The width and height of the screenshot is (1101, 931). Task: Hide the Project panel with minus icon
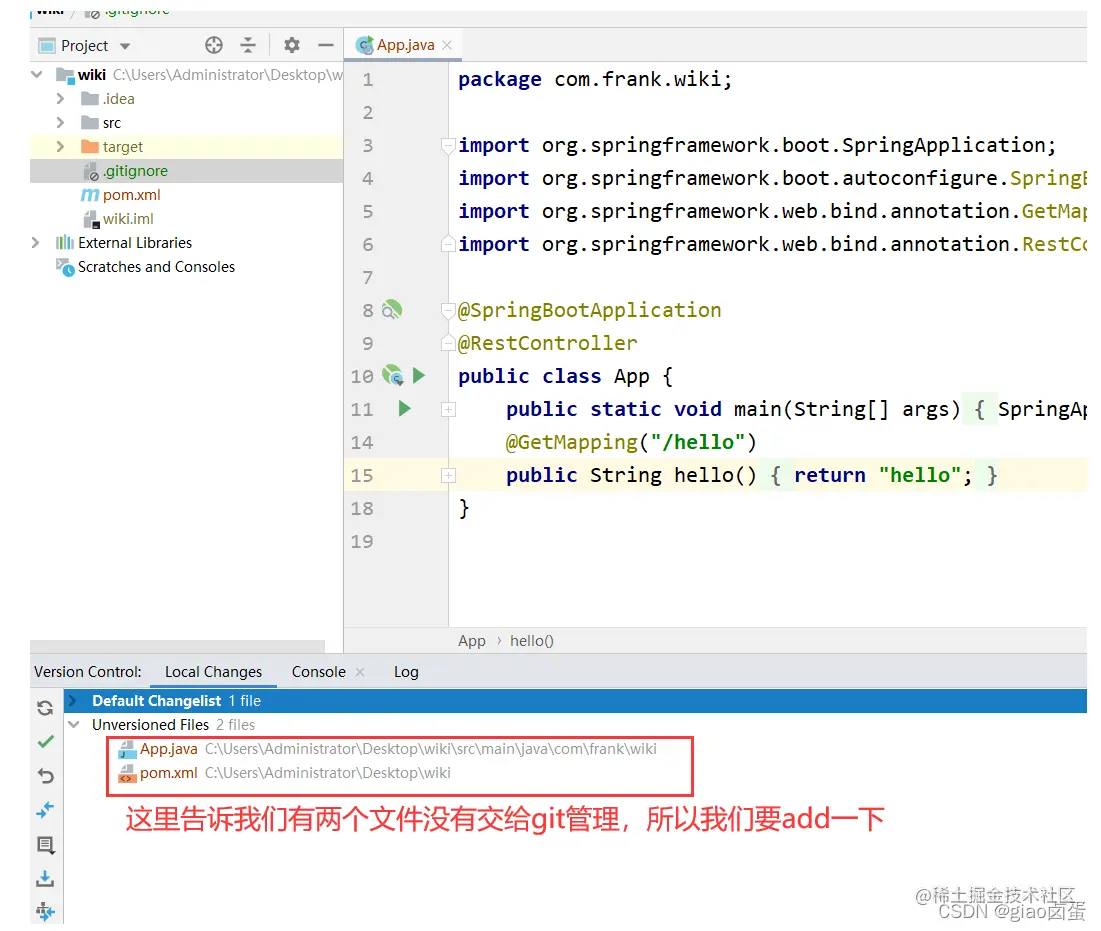tap(325, 46)
